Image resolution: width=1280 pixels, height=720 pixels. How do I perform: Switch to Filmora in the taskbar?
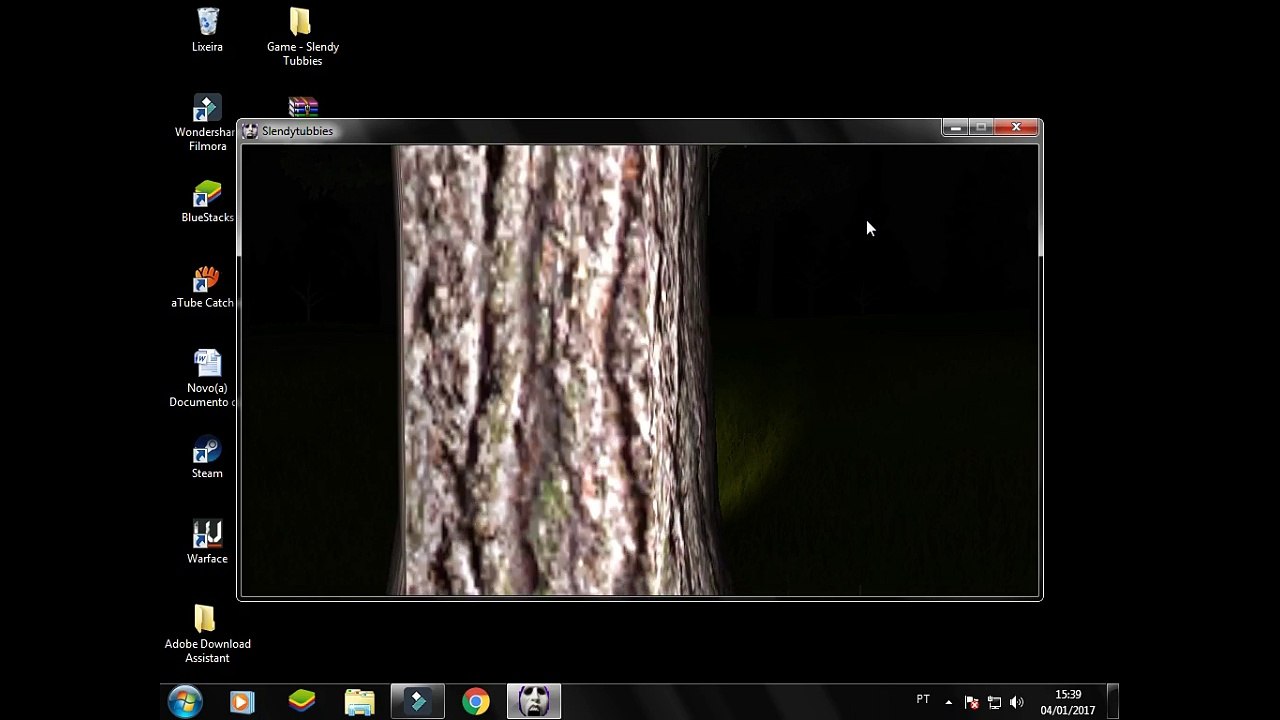point(417,702)
